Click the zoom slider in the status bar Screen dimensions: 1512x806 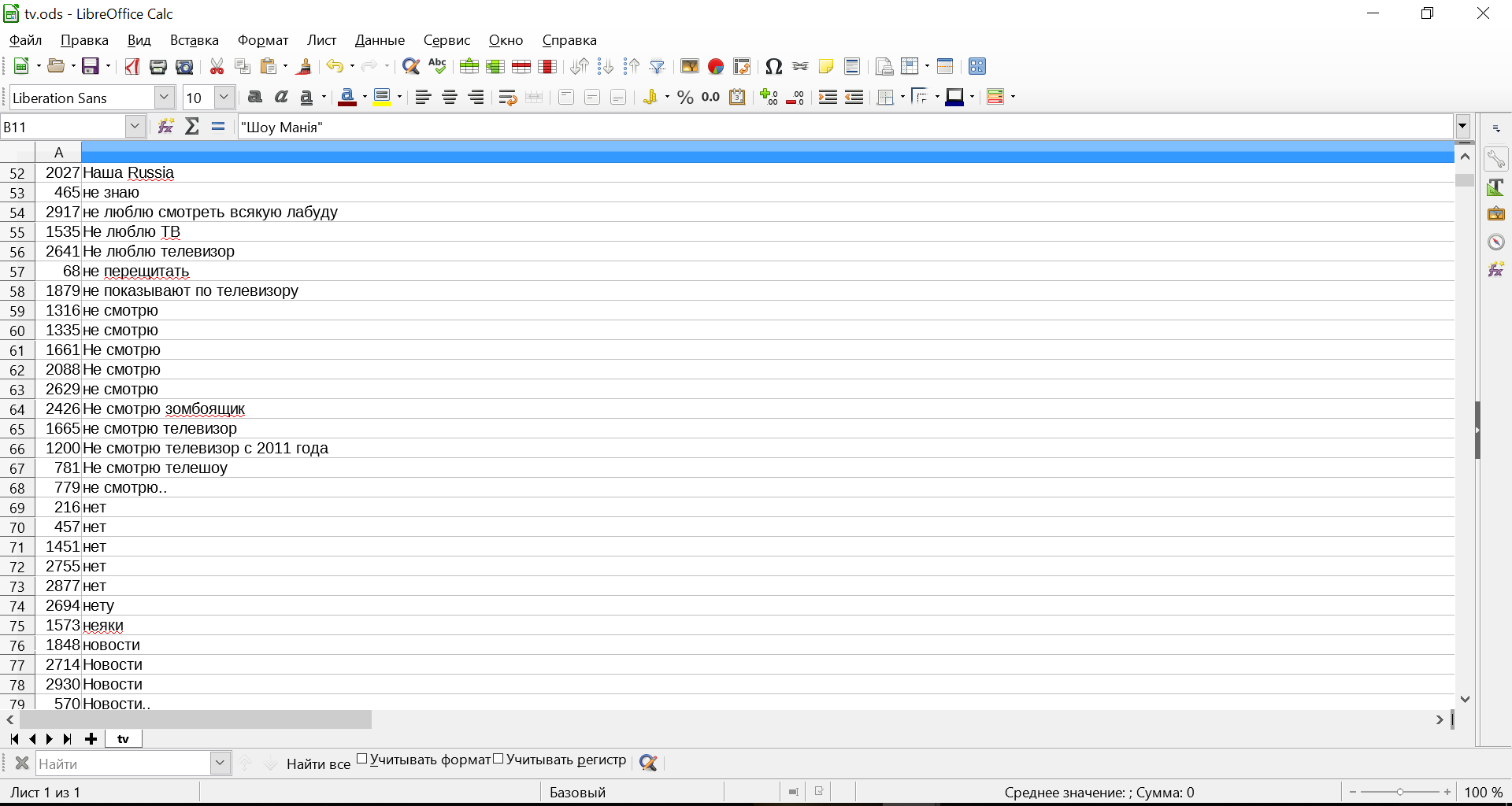(1399, 792)
